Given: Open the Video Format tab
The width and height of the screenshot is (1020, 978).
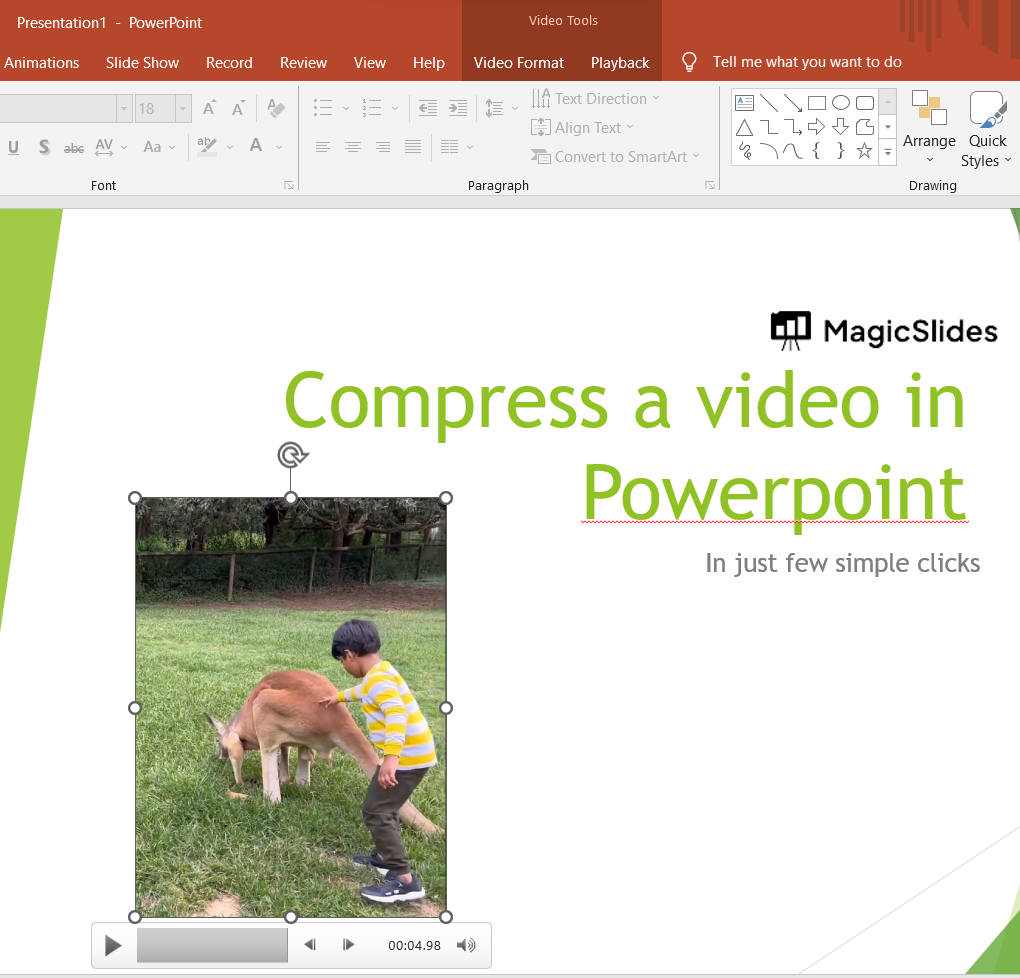Looking at the screenshot, I should tap(519, 62).
